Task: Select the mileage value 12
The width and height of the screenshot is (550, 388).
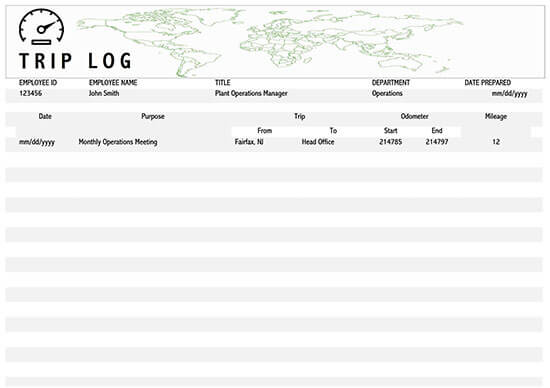Action: [x=496, y=142]
